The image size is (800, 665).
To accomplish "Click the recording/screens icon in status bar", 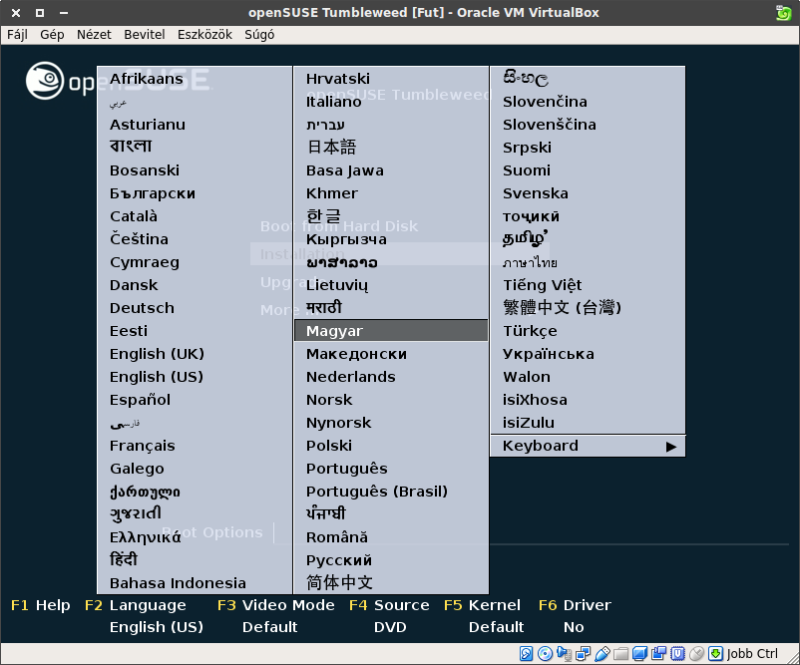I will [659, 653].
